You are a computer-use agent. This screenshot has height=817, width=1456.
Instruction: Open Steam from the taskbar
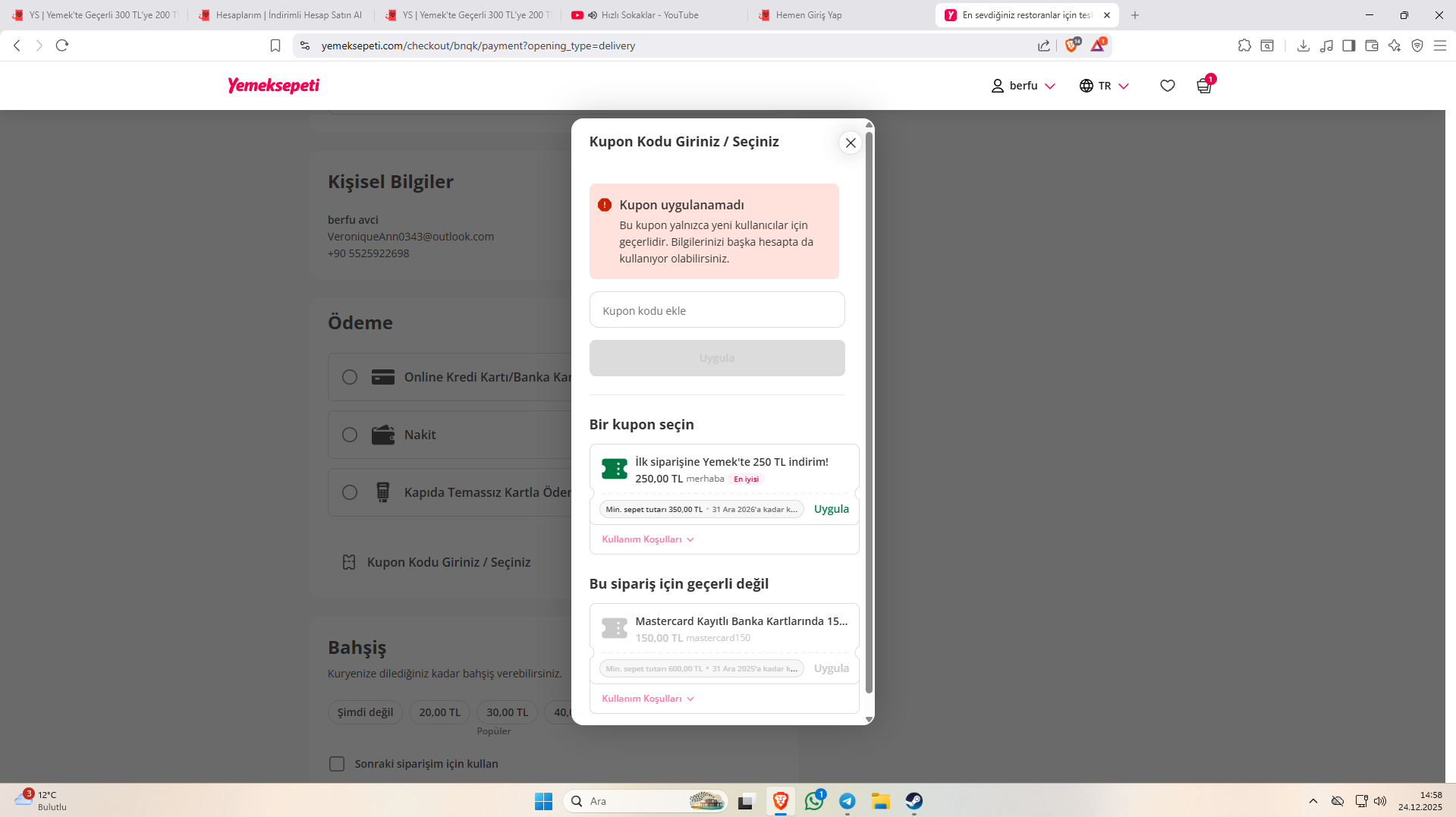click(x=914, y=801)
